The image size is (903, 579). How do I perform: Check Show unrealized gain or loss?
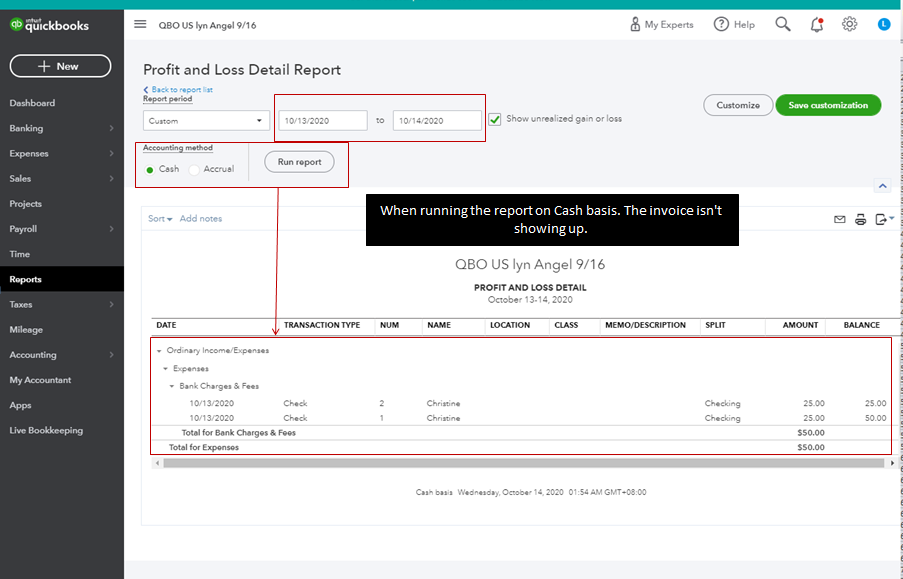pos(495,119)
